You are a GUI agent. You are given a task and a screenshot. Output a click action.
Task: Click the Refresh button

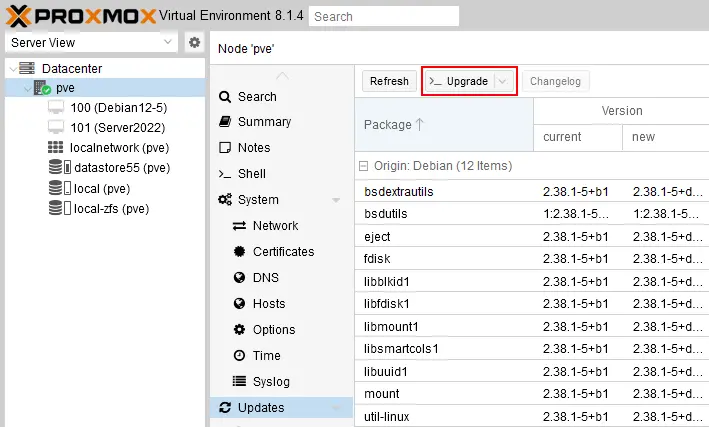pos(389,81)
